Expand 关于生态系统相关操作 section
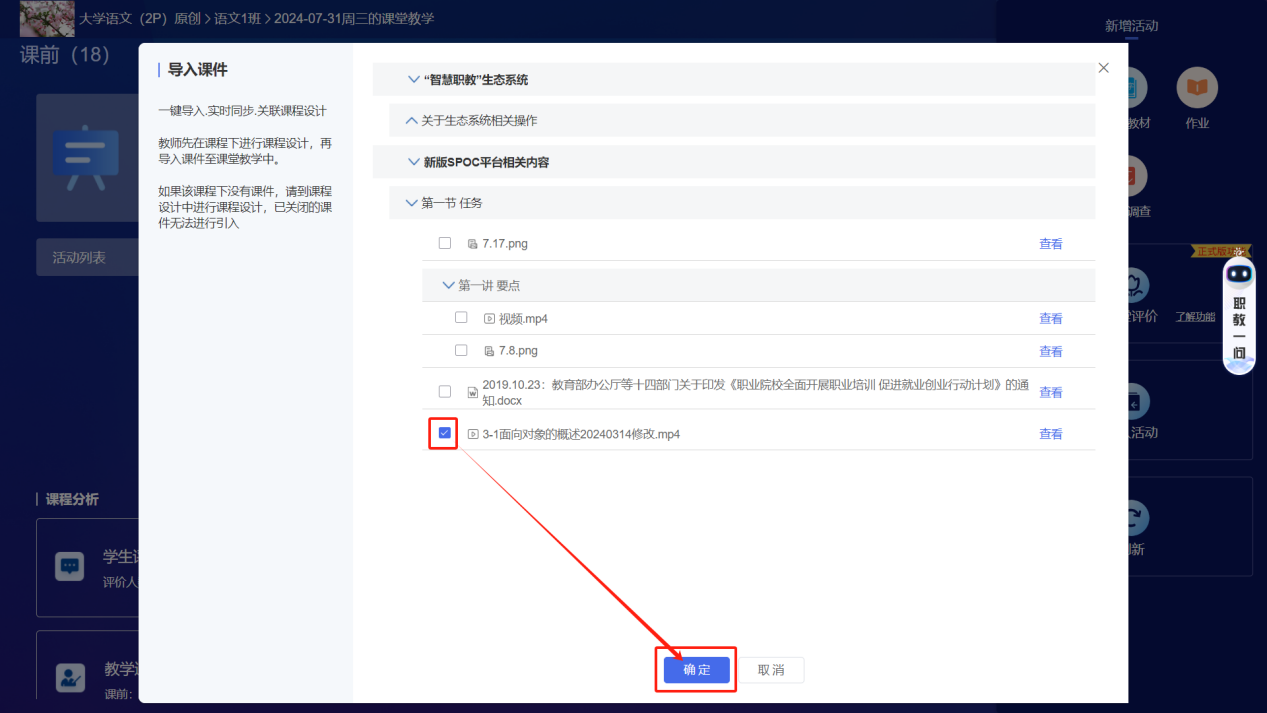 tap(411, 121)
